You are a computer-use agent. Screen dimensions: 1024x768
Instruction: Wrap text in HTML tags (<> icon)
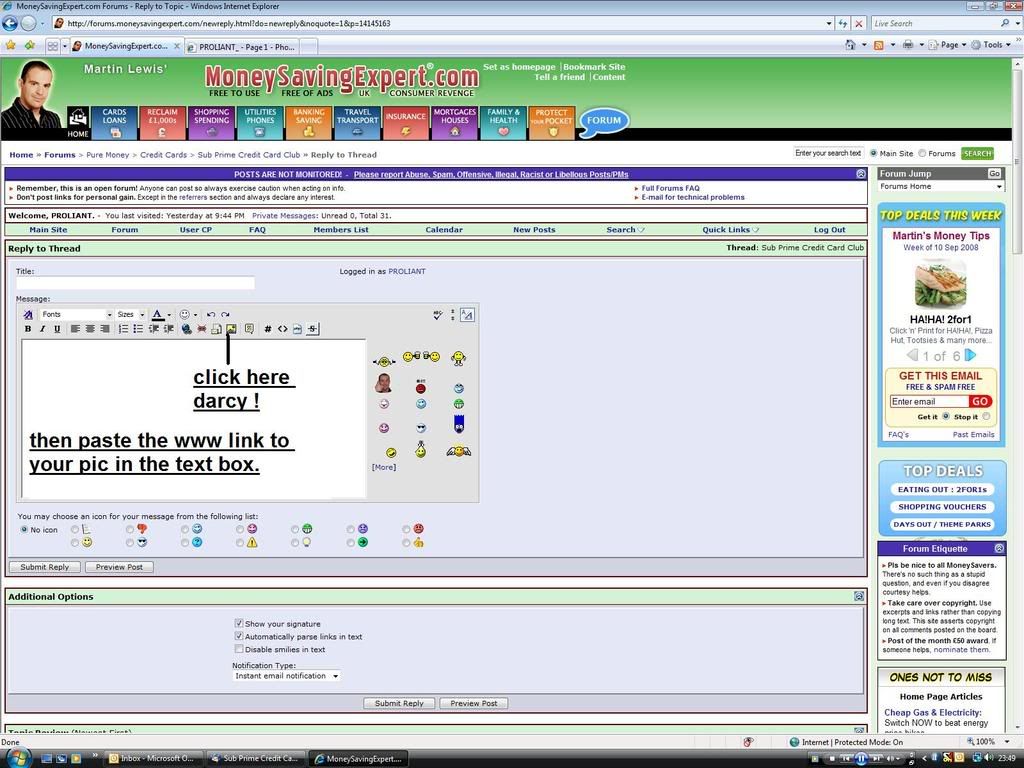point(282,329)
